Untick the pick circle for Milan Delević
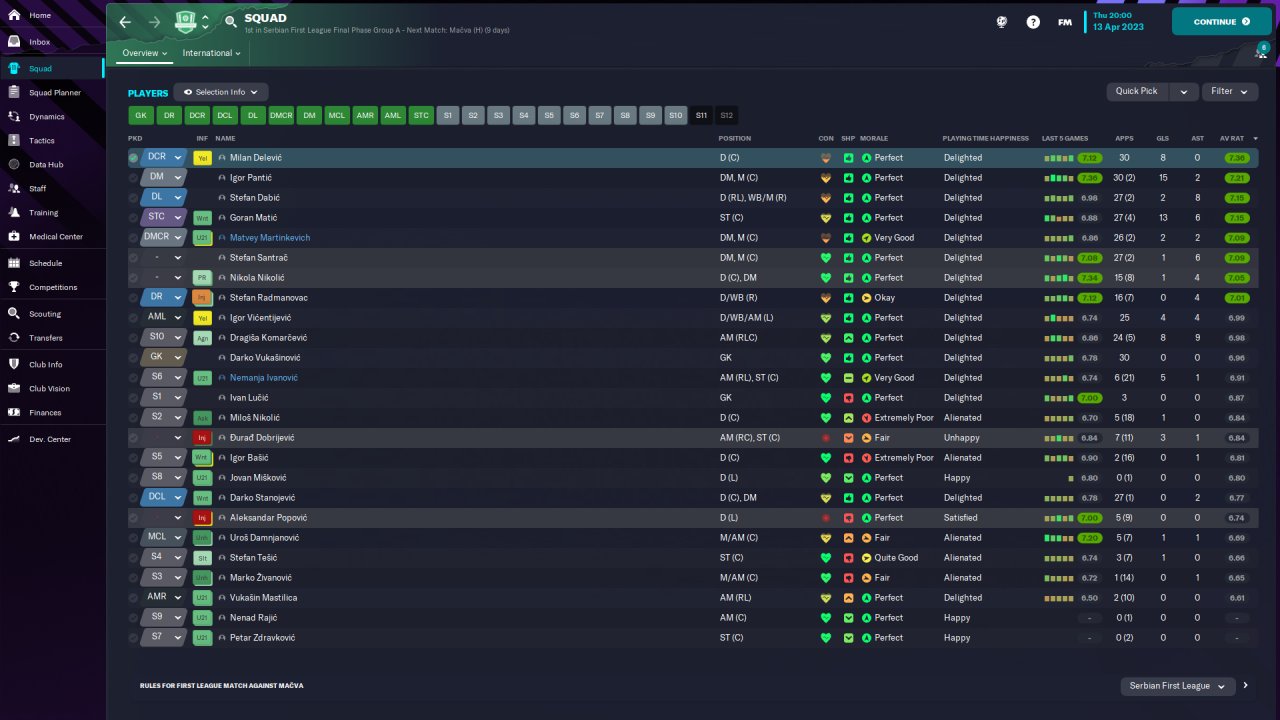The width and height of the screenshot is (1280, 720). click(x=133, y=158)
